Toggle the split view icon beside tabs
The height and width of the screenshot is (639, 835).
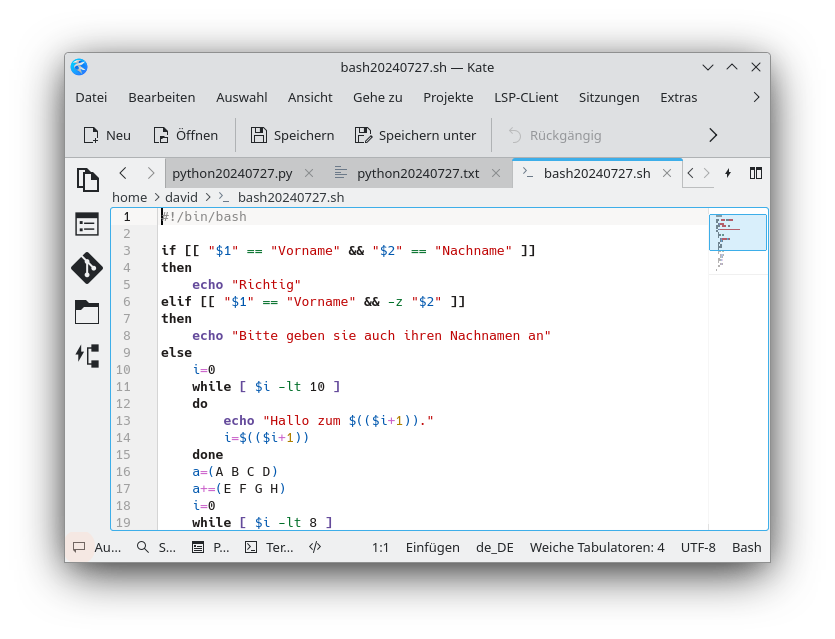tap(756, 173)
